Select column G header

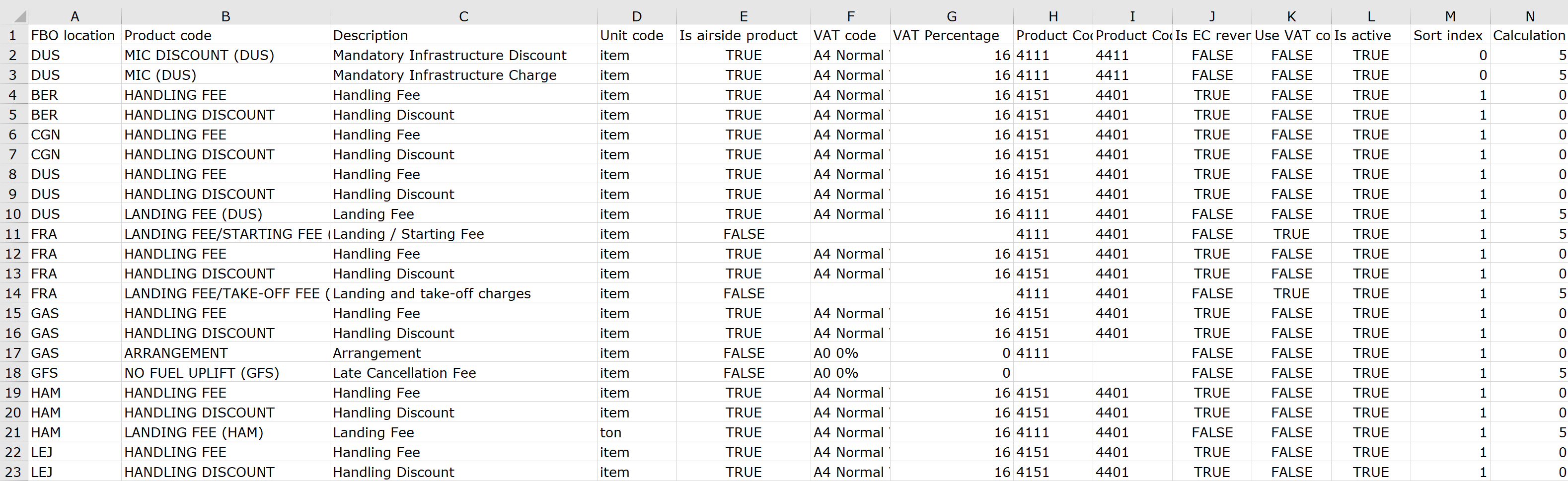tap(951, 16)
